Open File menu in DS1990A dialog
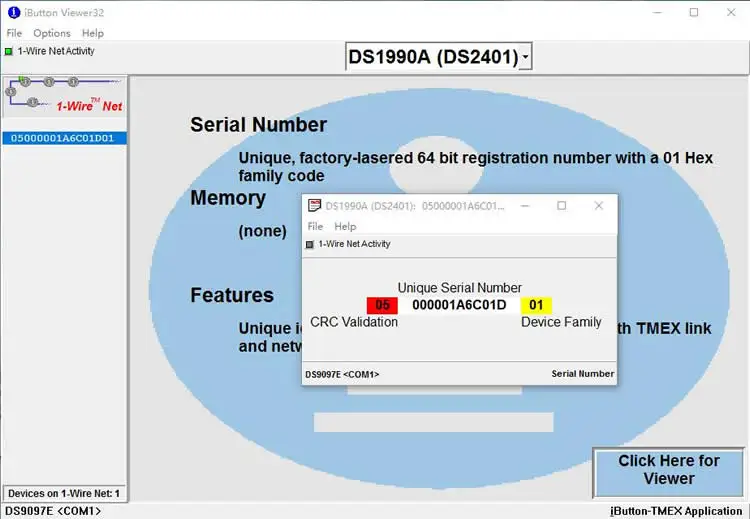The width and height of the screenshot is (750, 519). pyautogui.click(x=315, y=226)
